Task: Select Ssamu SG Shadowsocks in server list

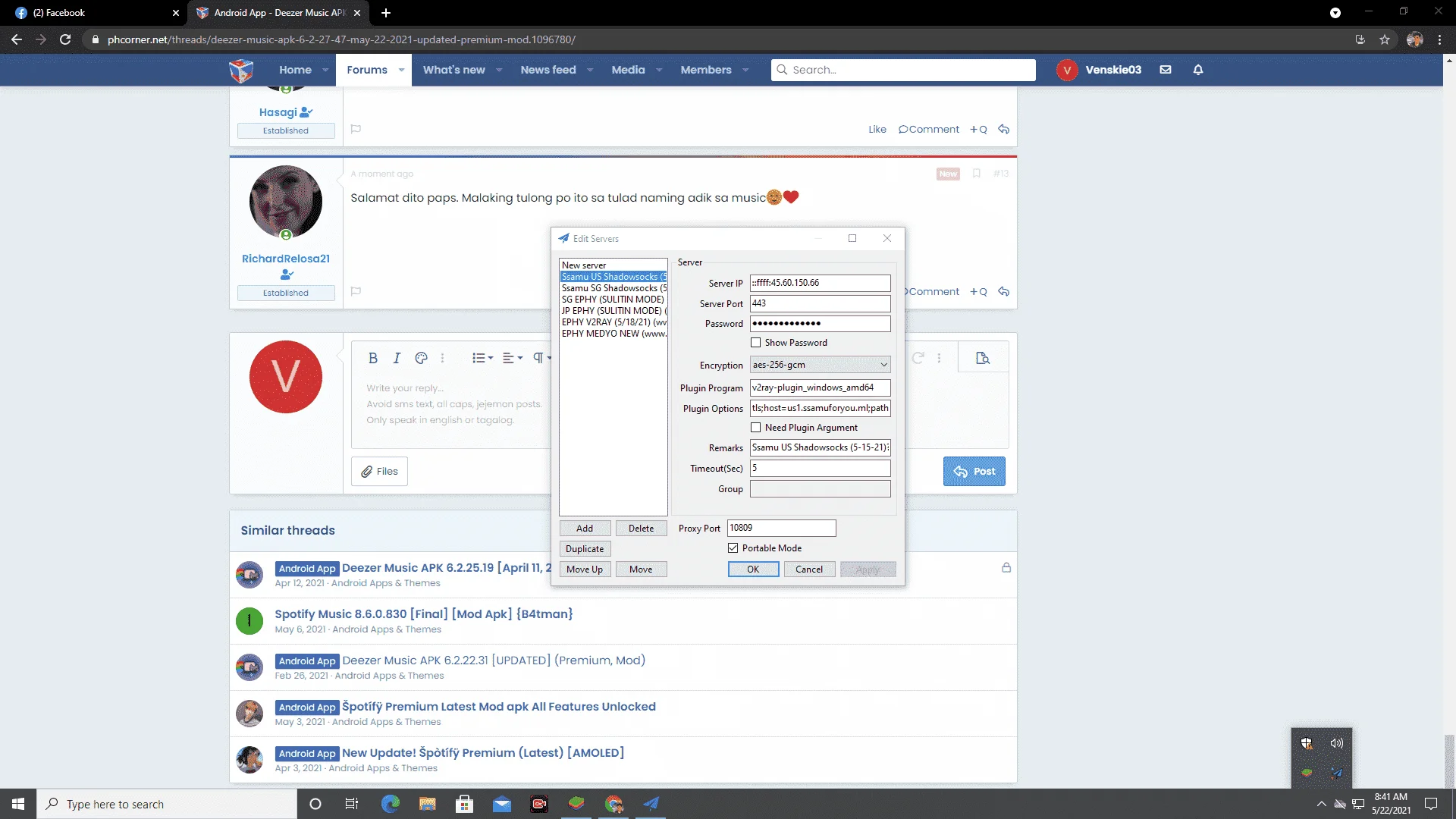Action: (x=613, y=288)
